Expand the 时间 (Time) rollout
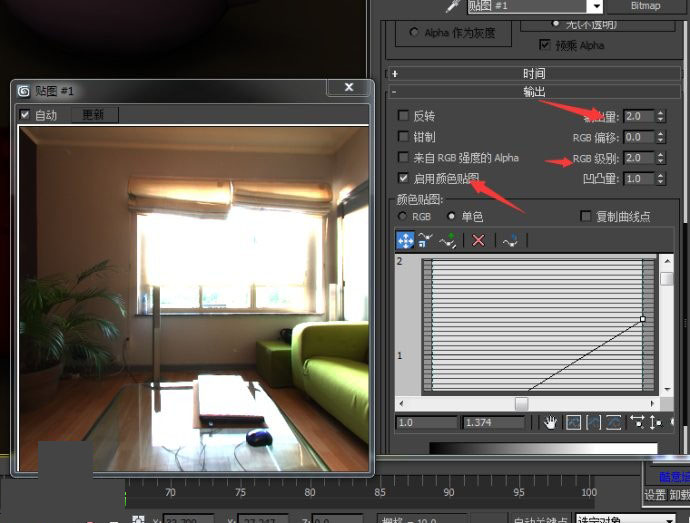Viewport: 690px width, 523px height. [534, 74]
